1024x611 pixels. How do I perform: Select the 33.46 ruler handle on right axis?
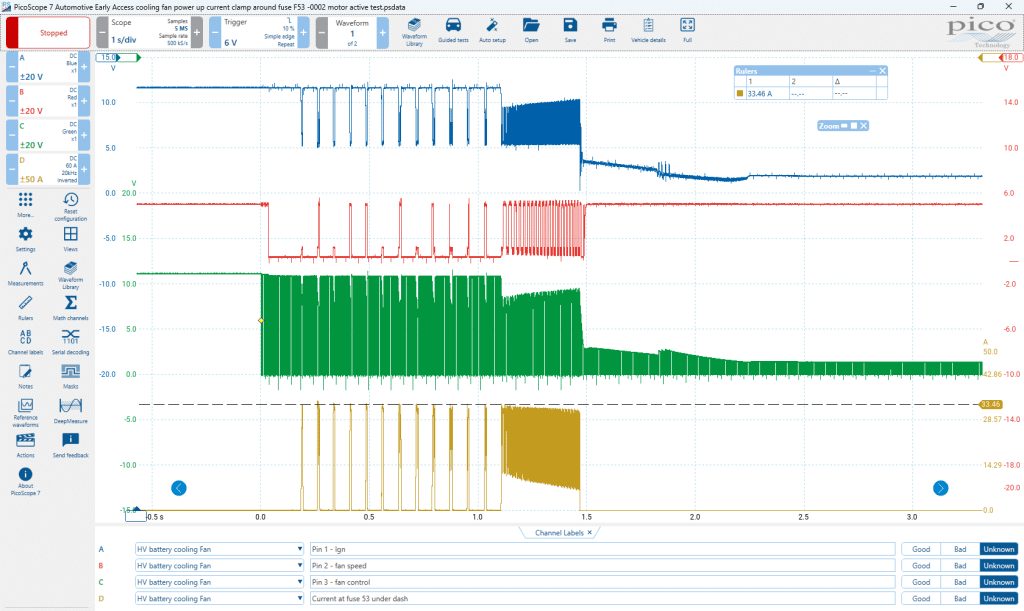pyautogui.click(x=991, y=404)
